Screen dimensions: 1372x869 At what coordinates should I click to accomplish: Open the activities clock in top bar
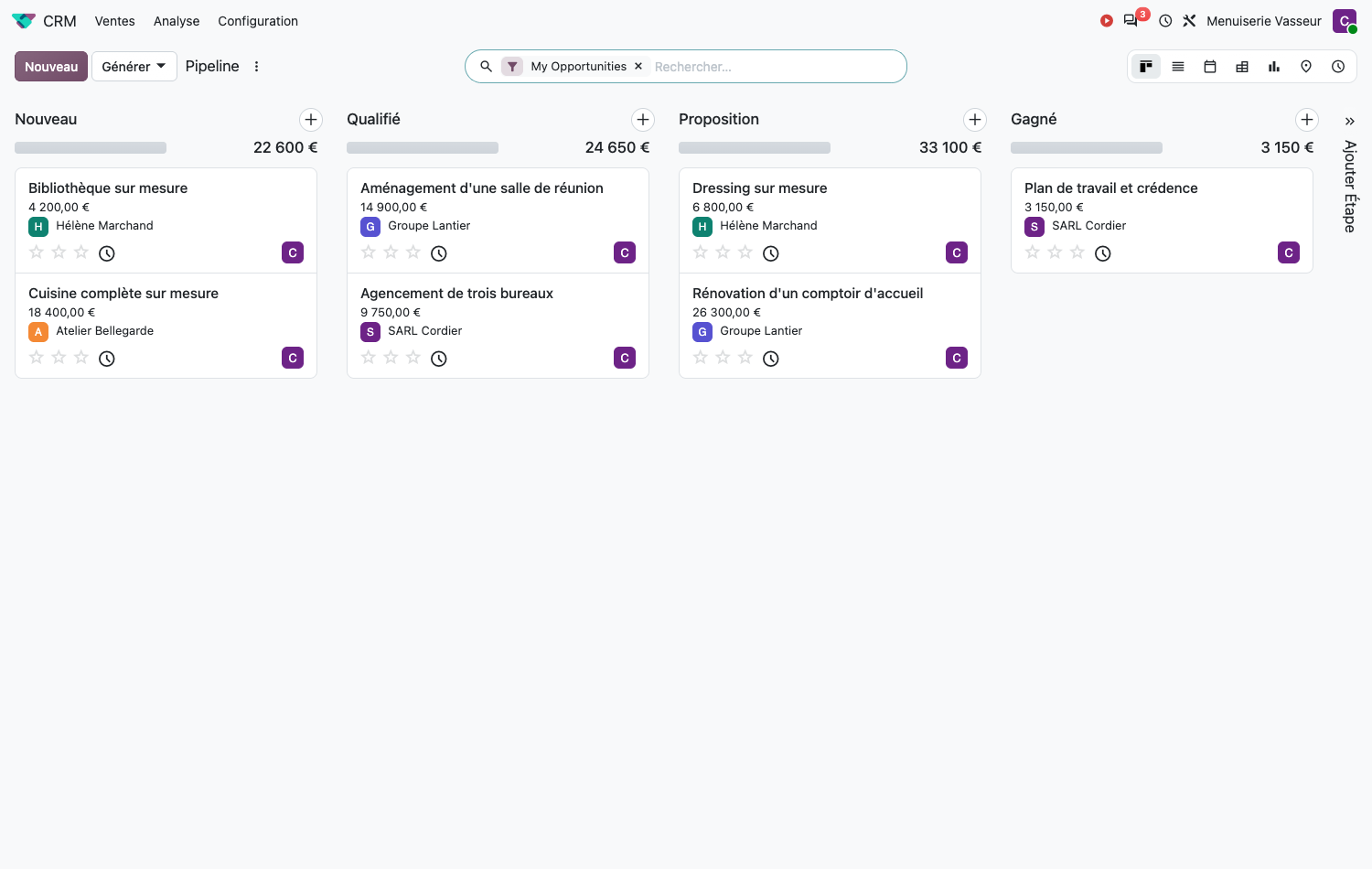point(1165,21)
